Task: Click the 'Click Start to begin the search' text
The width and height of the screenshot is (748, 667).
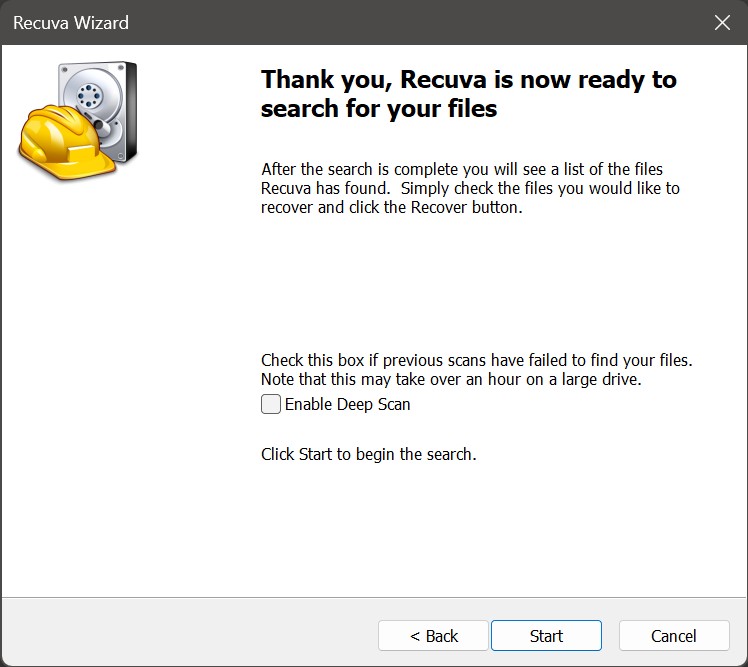Action: pyautogui.click(x=368, y=454)
